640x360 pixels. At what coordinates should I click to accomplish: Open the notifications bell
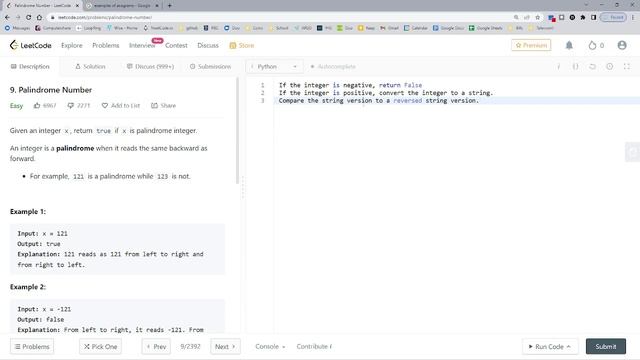coord(569,45)
